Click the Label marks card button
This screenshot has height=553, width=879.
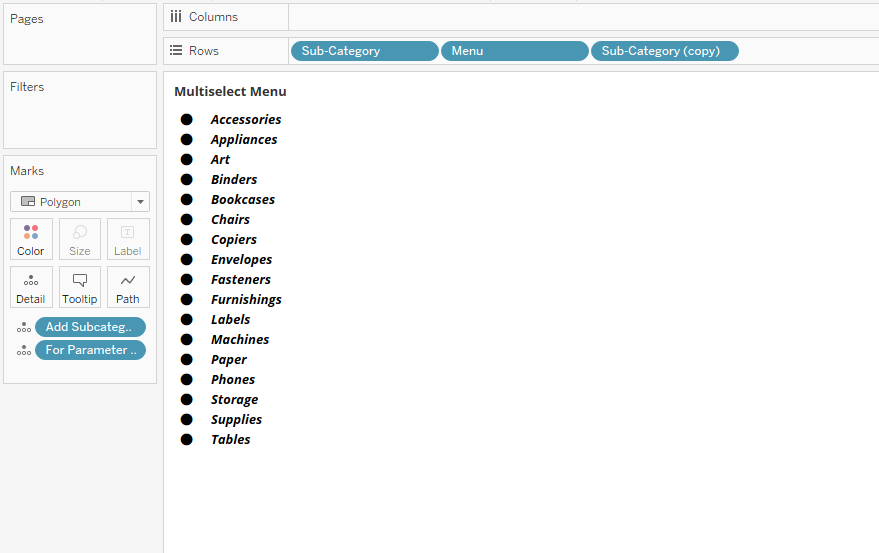[128, 239]
